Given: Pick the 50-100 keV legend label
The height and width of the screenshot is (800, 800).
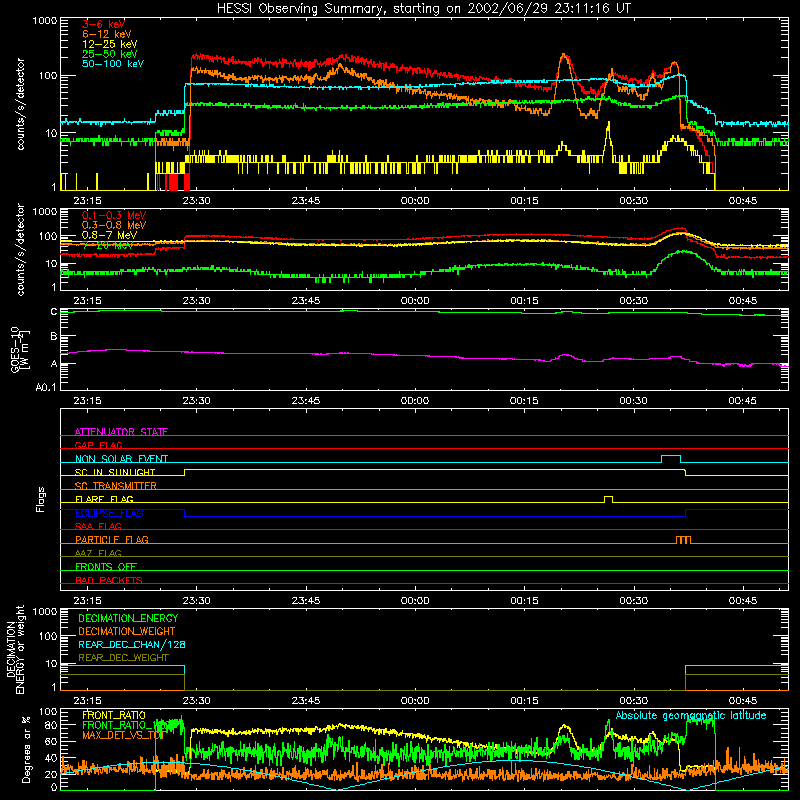Looking at the screenshot, I should (x=113, y=63).
